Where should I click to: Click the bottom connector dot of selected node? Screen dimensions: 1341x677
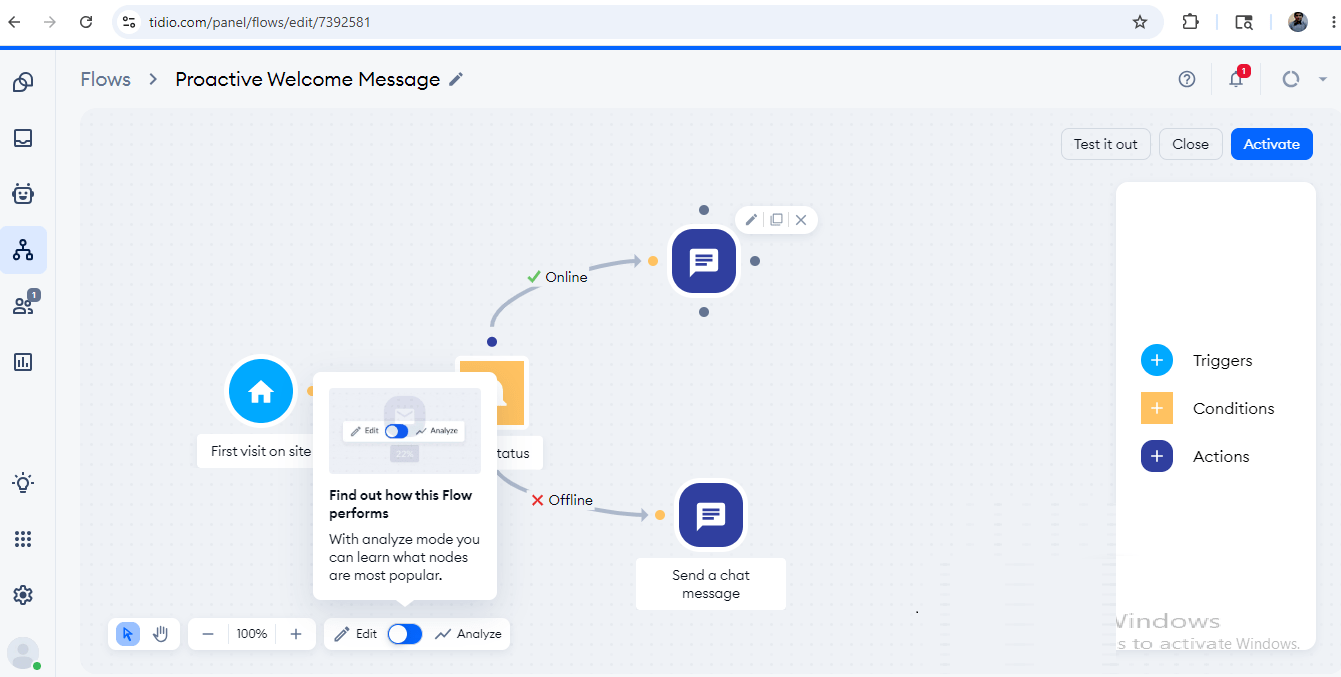tap(704, 312)
